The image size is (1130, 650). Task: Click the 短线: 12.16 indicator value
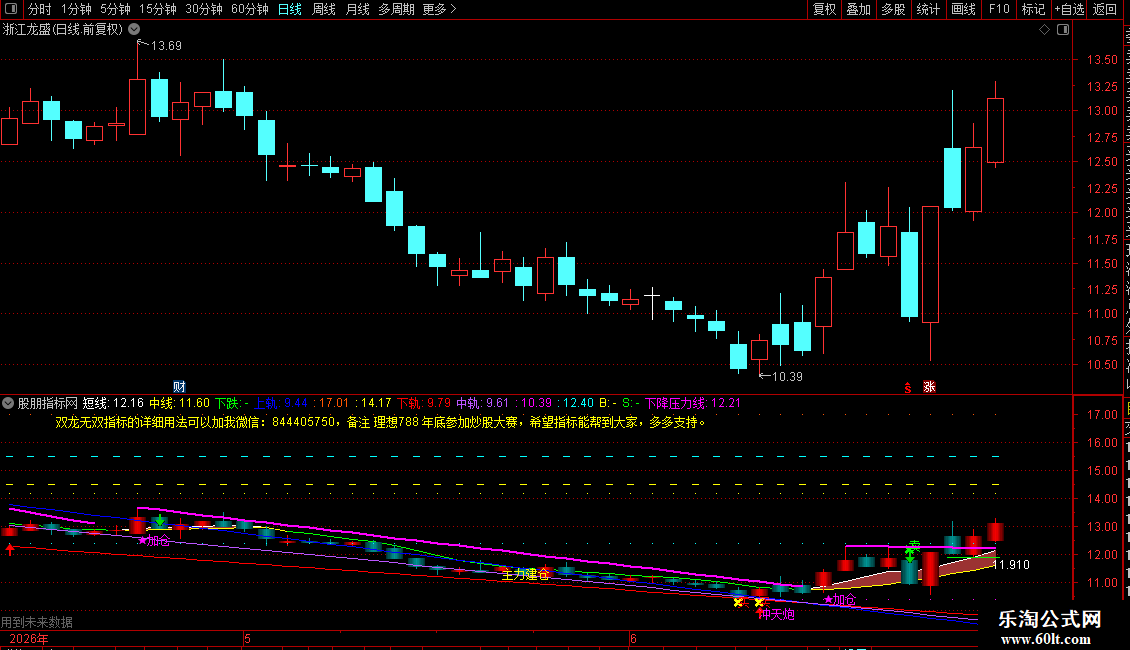113,404
